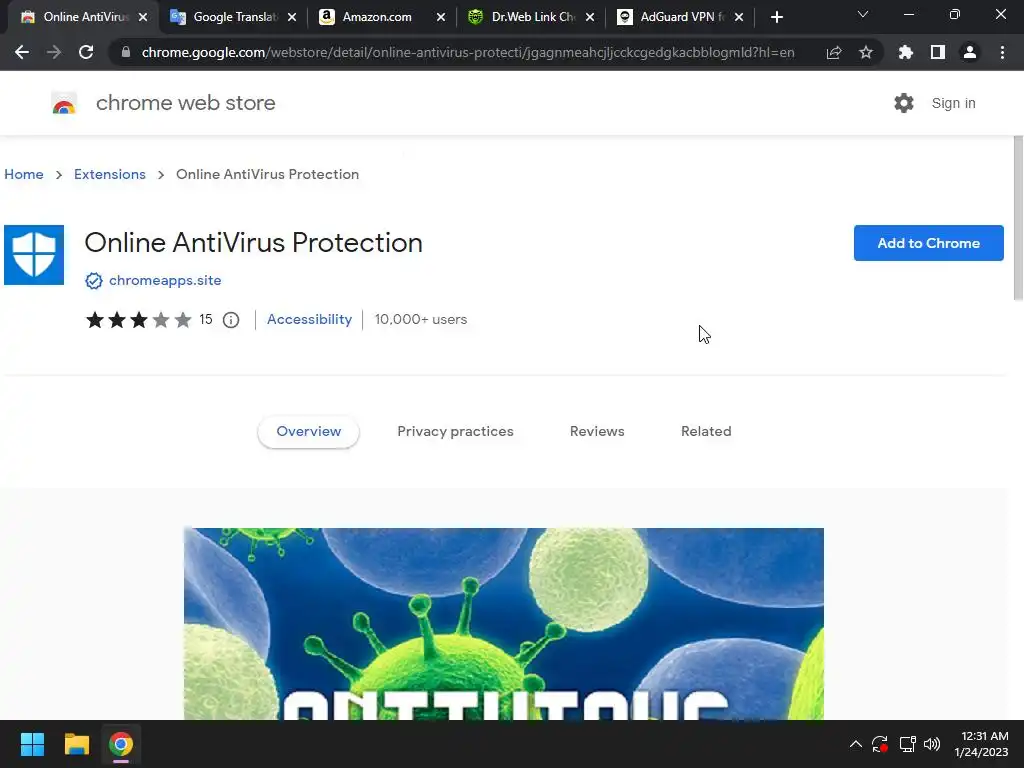Click the page vertical scrollbar
The height and width of the screenshot is (768, 1024).
tap(1018, 219)
